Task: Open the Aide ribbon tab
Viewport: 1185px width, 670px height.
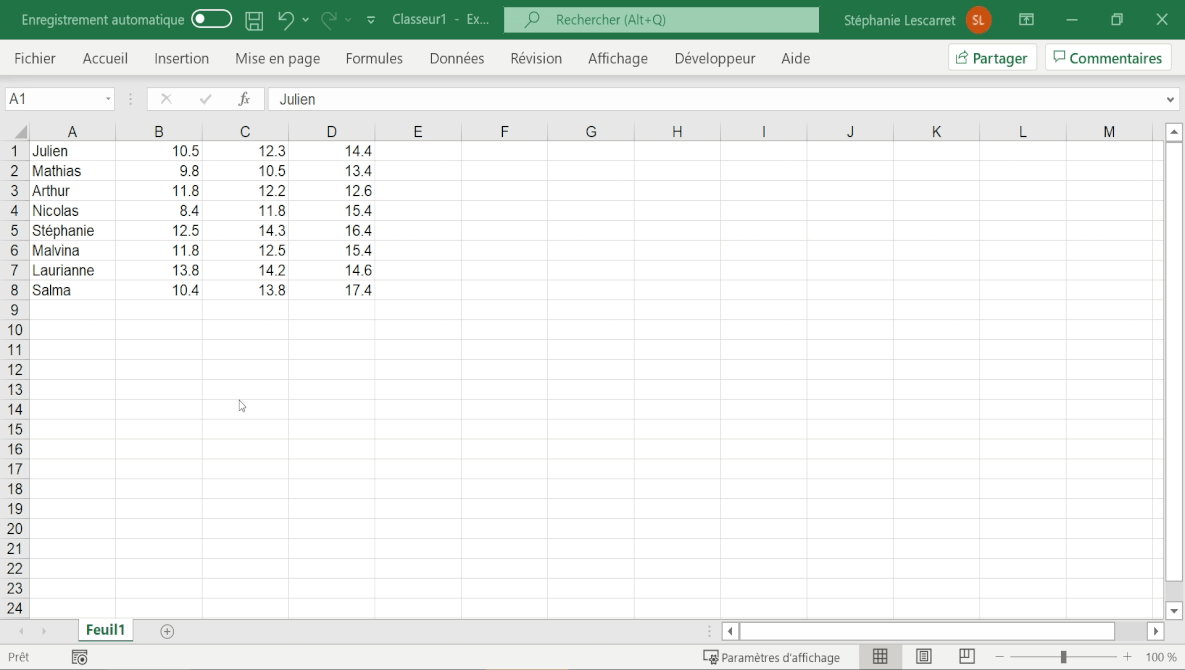Action: [796, 58]
